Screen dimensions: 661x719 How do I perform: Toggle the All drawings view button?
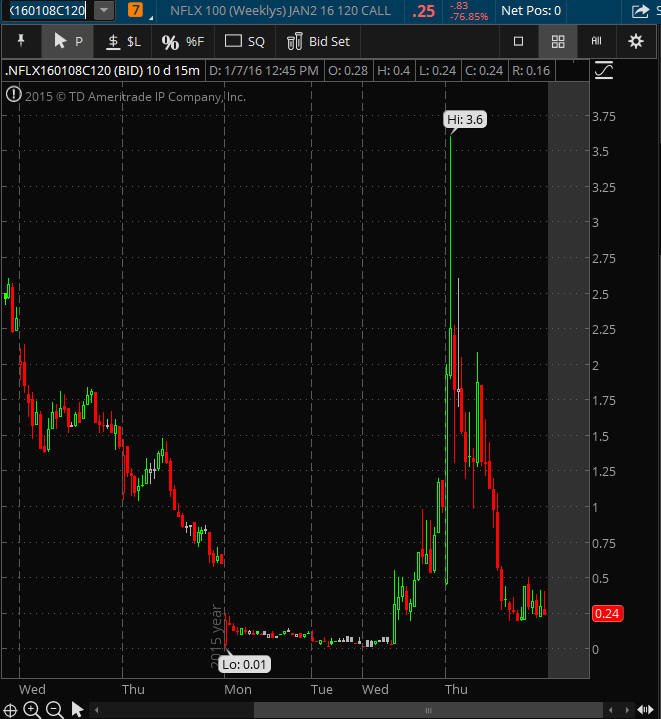point(596,41)
